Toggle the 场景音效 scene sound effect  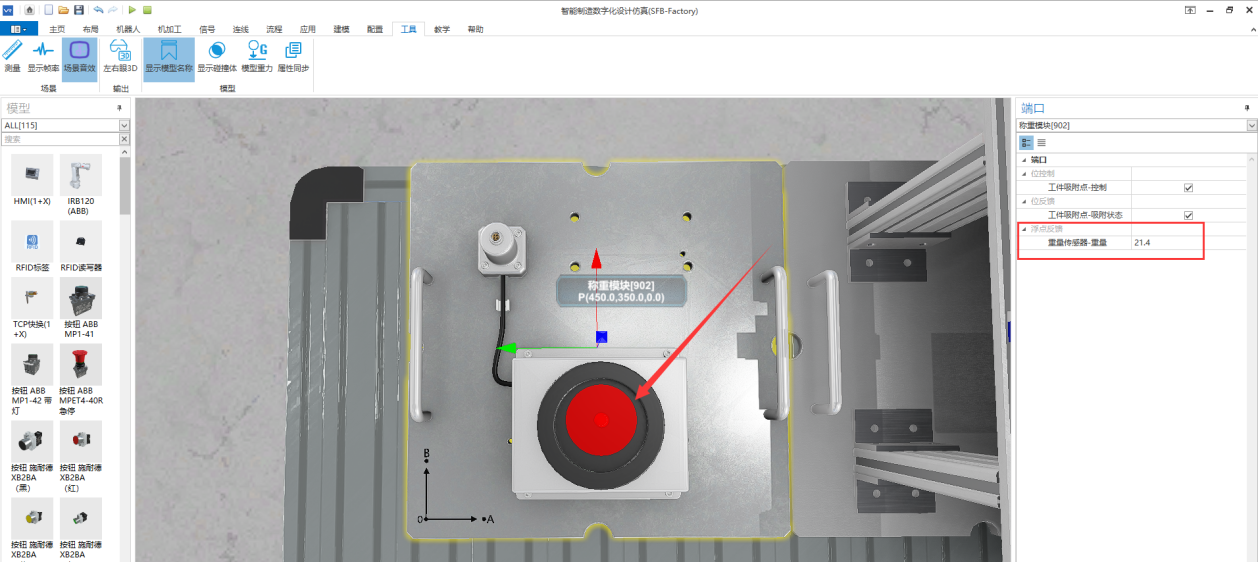point(80,57)
